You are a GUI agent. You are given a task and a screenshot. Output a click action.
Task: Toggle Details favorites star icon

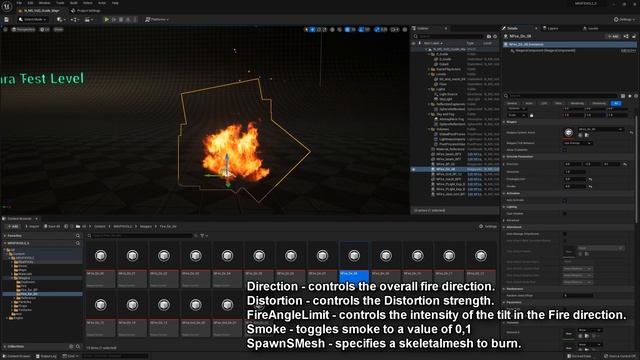pos(630,96)
